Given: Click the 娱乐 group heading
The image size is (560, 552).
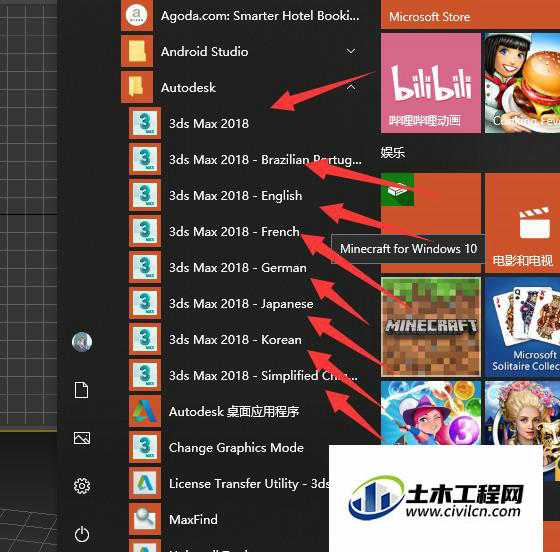Looking at the screenshot, I should click(x=392, y=152).
